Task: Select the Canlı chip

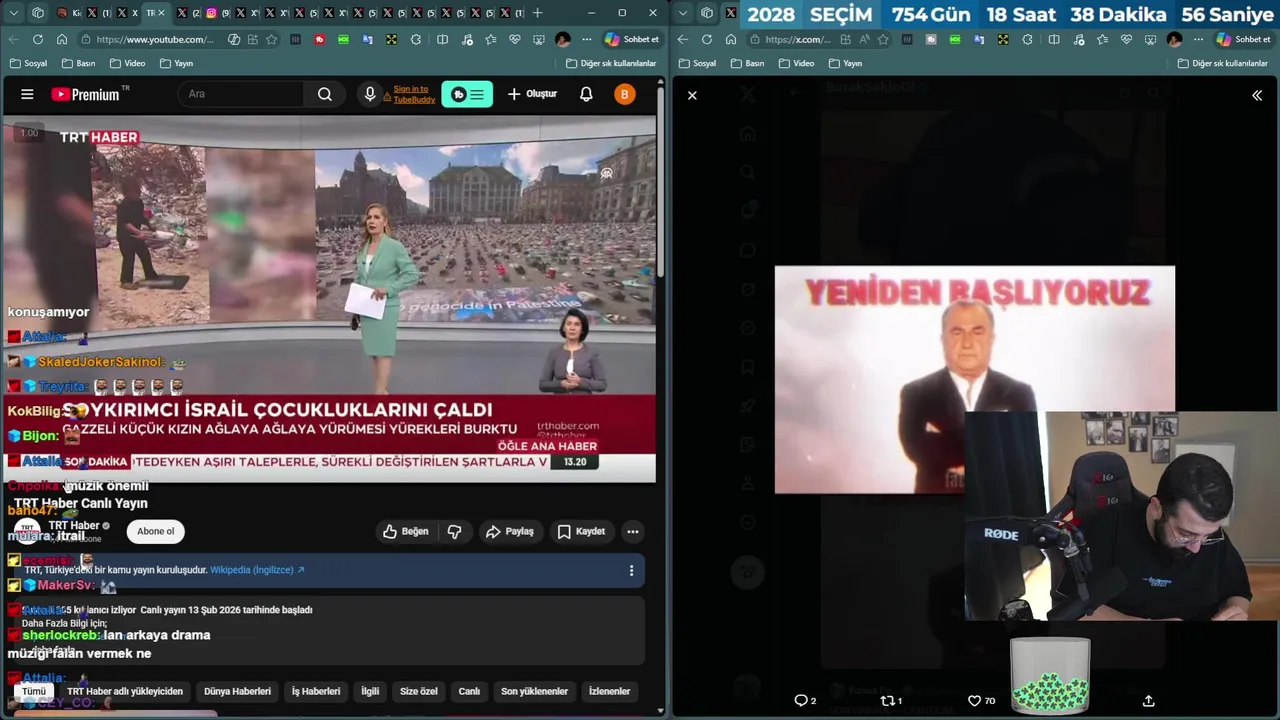Action: [x=469, y=691]
